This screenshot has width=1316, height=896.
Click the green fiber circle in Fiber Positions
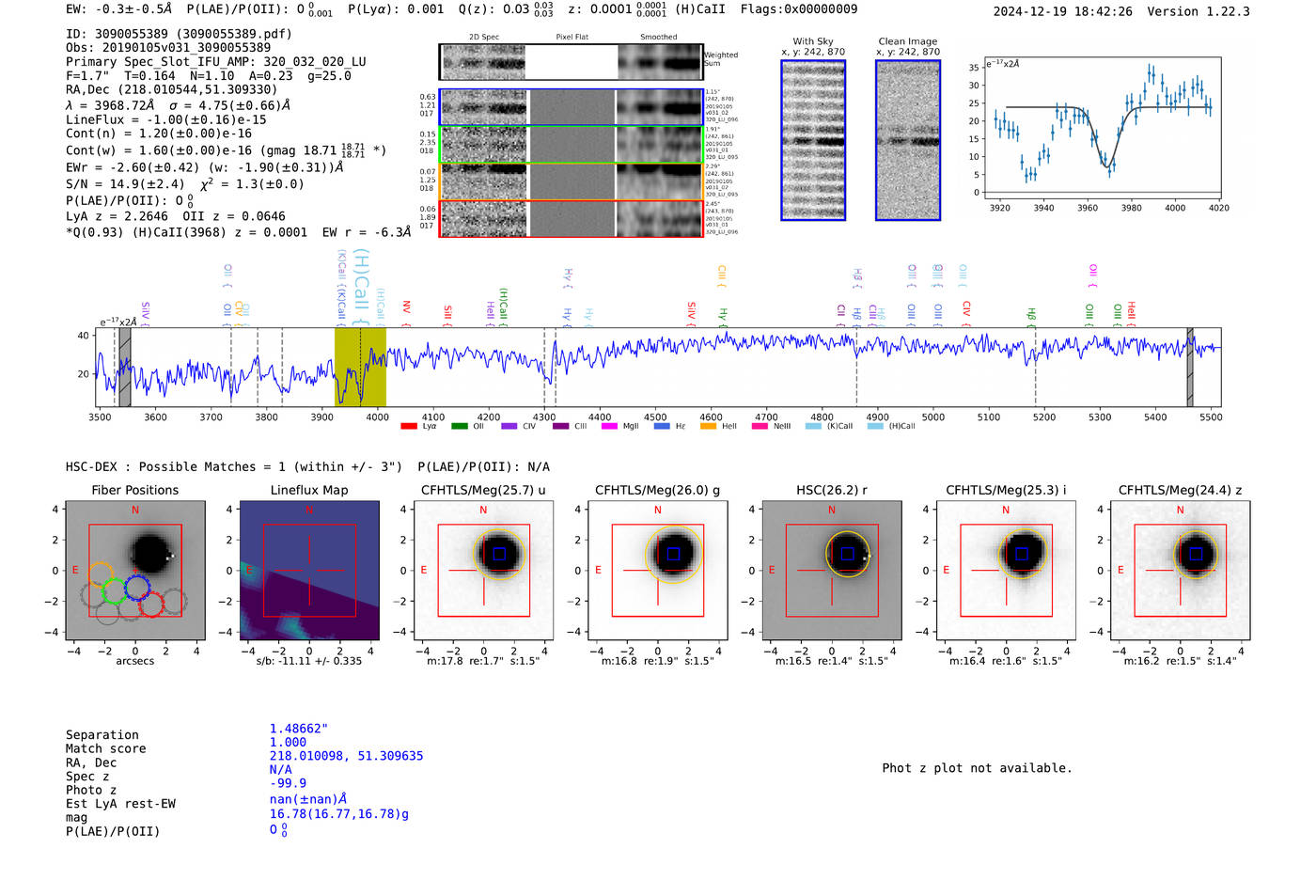pyautogui.click(x=114, y=591)
